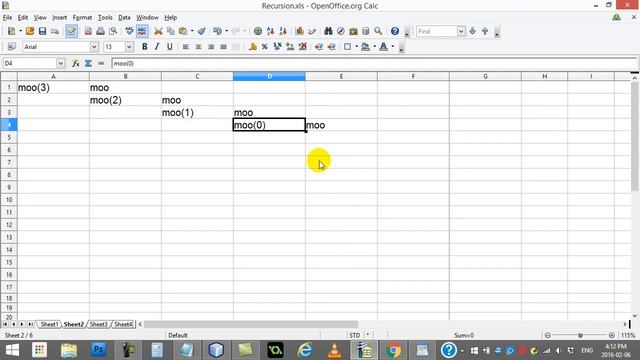The width and height of the screenshot is (640, 360).
Task: Toggle AutoSpellcheck icon
Action: click(142, 31)
